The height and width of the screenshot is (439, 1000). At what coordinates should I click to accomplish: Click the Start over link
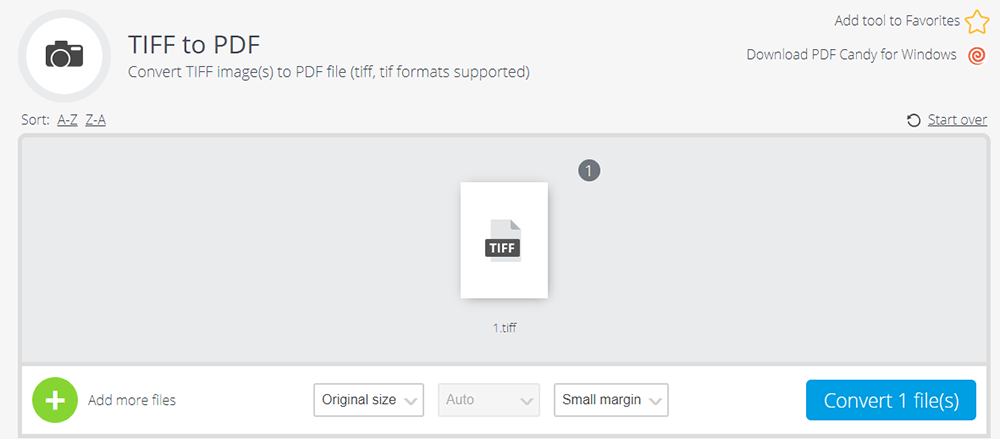[957, 120]
